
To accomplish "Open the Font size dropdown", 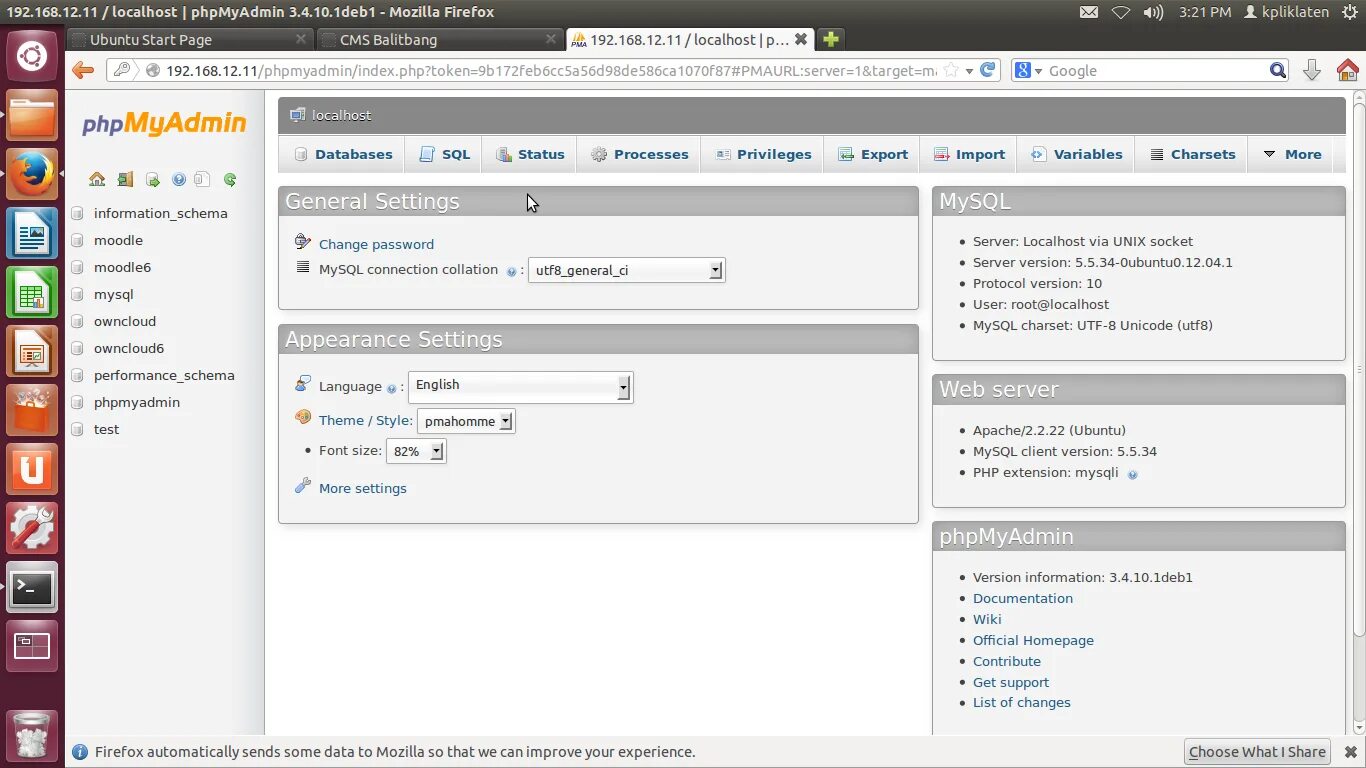I will (x=416, y=451).
